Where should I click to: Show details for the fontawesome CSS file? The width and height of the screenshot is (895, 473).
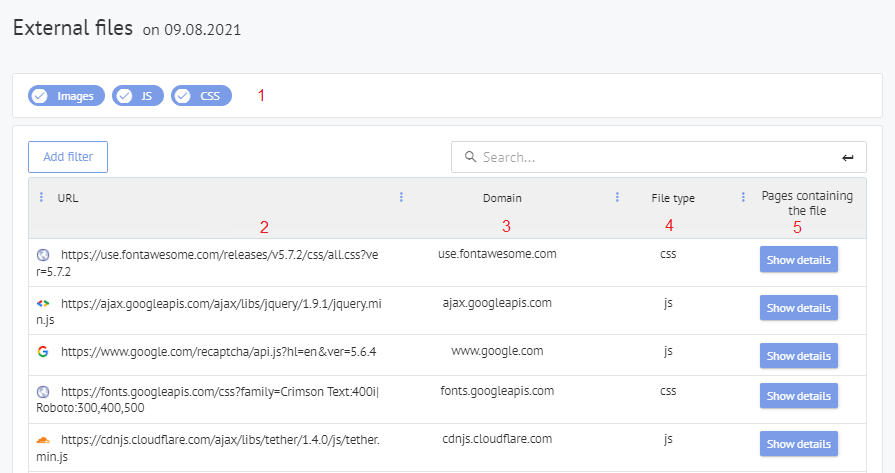(x=798, y=259)
